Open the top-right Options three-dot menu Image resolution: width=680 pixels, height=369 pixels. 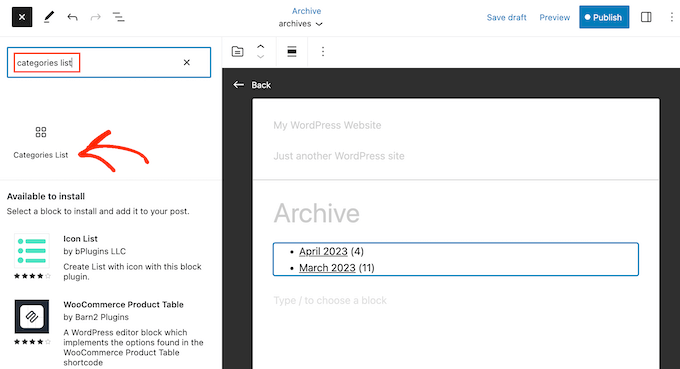[671, 17]
